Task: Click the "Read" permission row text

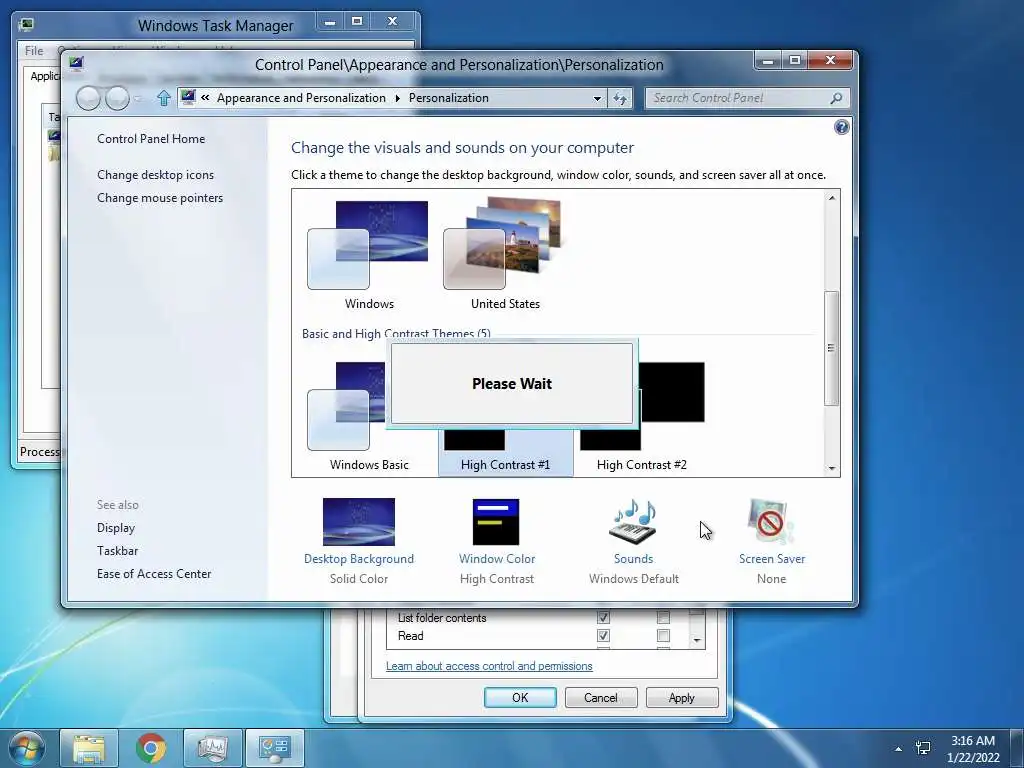Action: 410,635
